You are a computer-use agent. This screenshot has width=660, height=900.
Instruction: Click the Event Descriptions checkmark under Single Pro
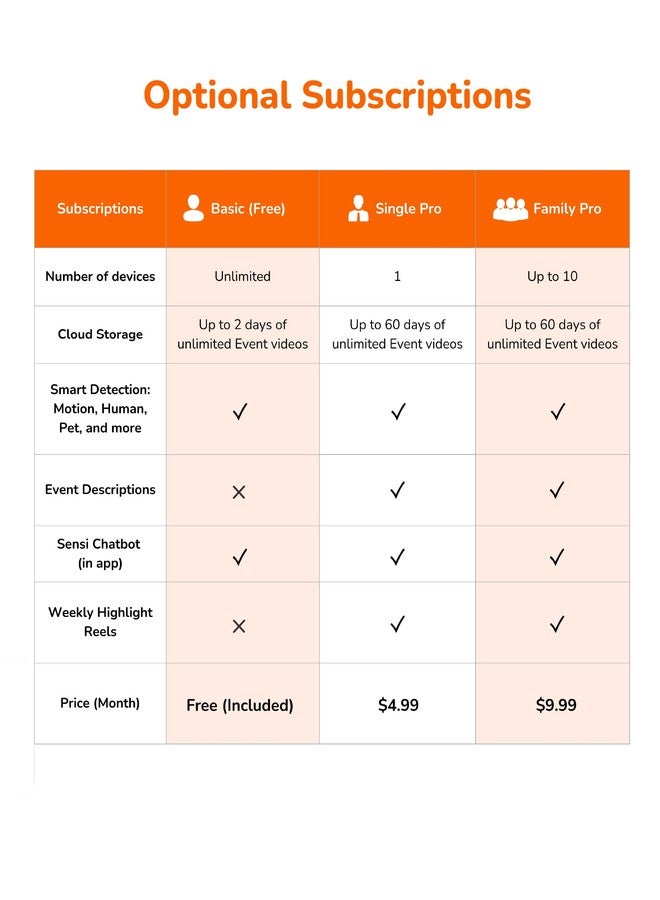(397, 490)
